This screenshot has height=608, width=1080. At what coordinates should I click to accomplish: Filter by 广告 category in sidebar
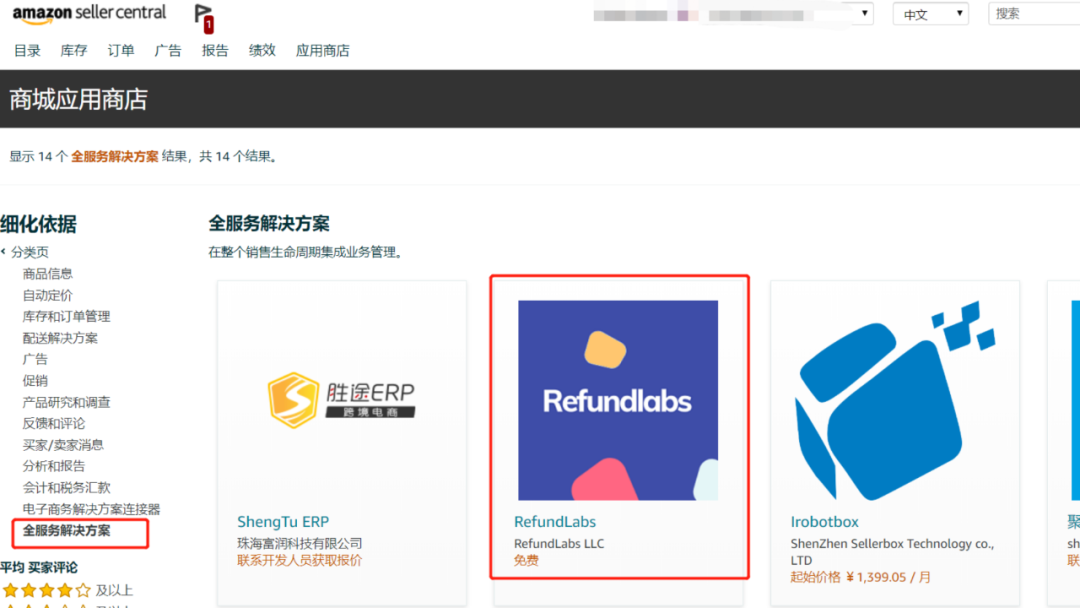pyautogui.click(x=35, y=359)
